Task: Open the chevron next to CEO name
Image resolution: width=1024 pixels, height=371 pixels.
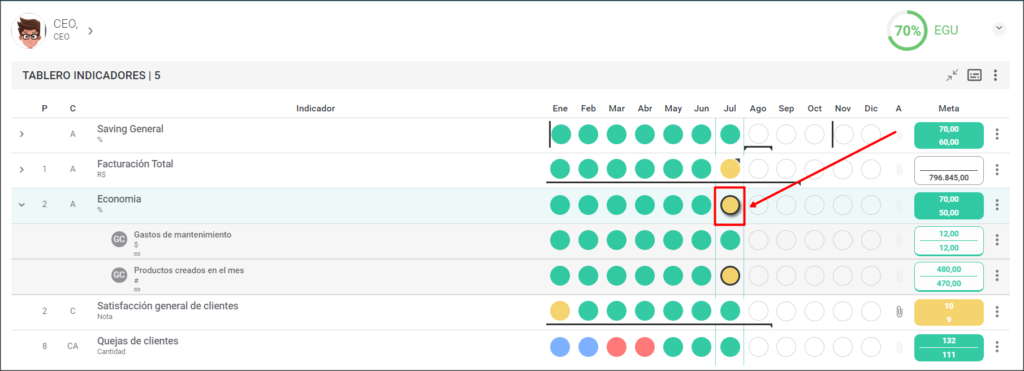Action: click(x=90, y=31)
